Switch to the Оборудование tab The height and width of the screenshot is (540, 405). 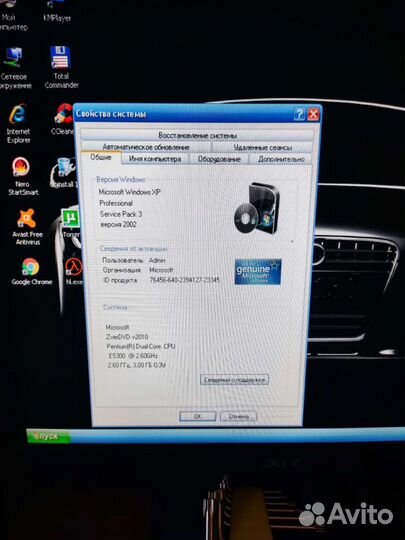[219, 159]
